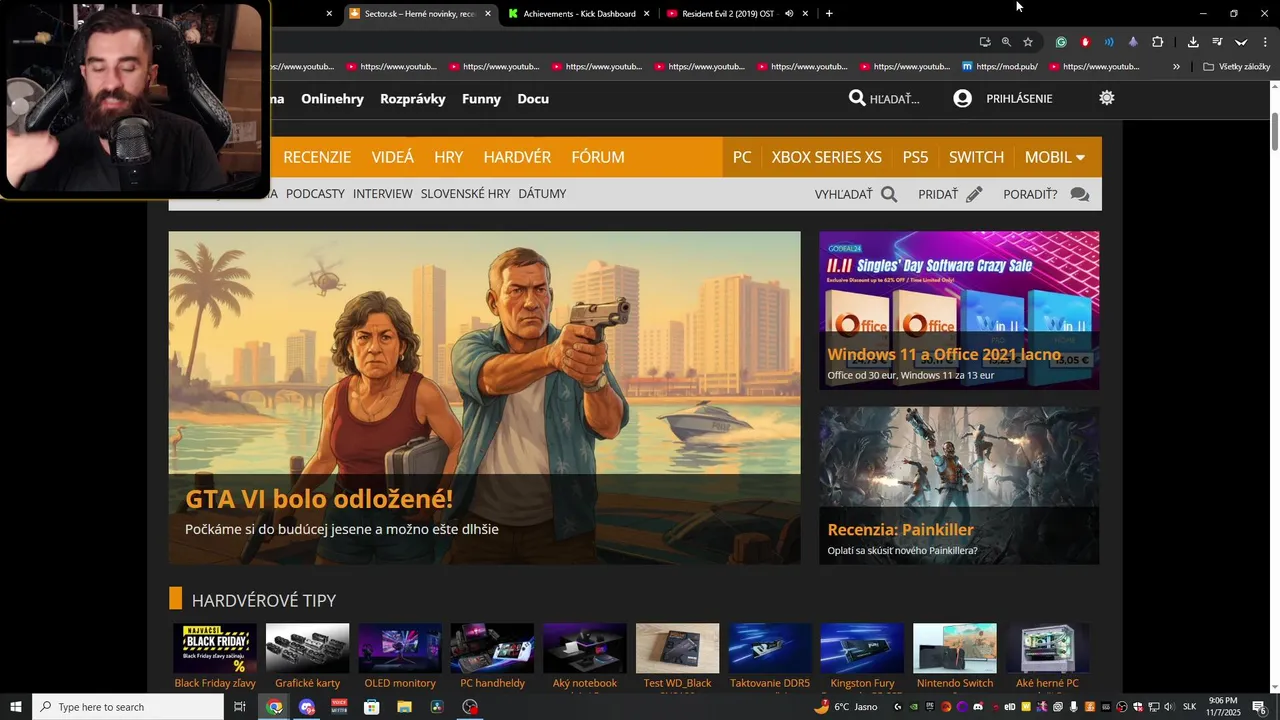Mute the Resident Evil 2 tab speaker icon
1280x720 pixels.
click(789, 14)
